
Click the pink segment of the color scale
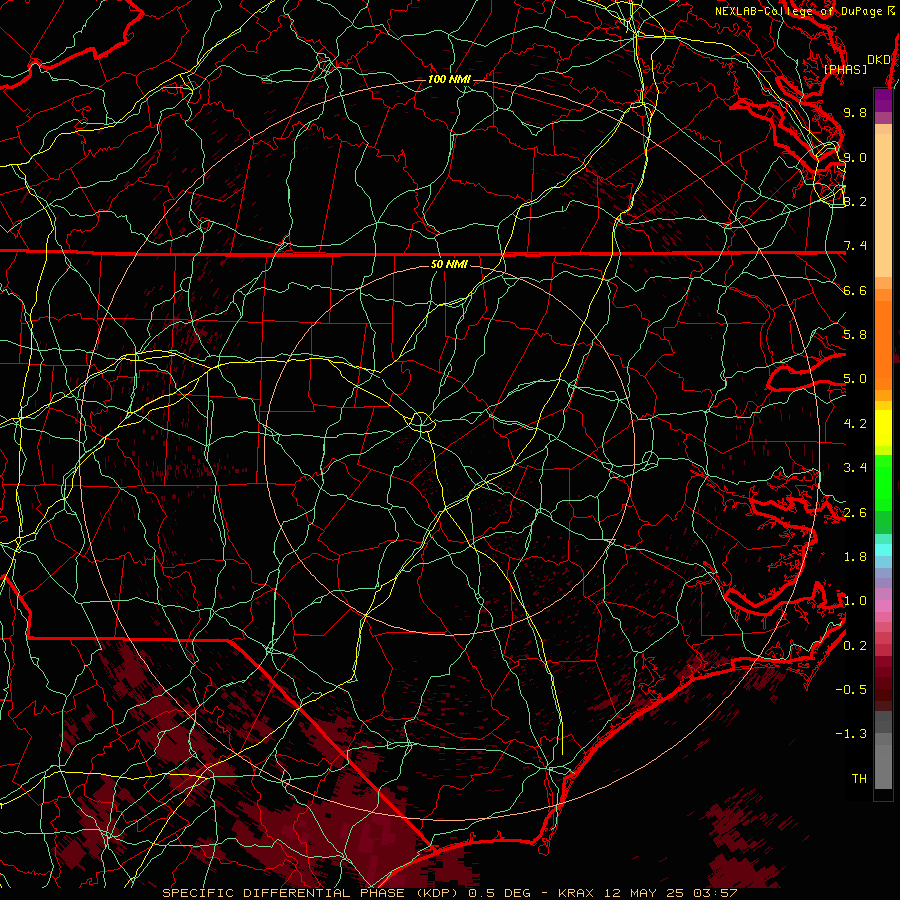point(883,606)
